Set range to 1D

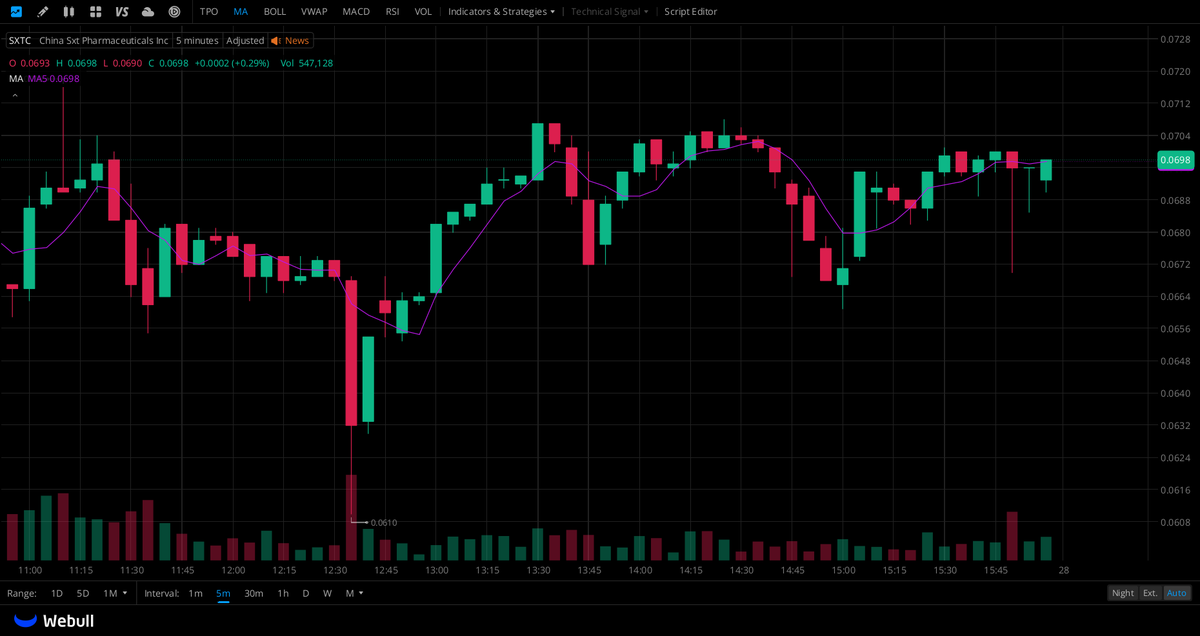(x=57, y=593)
